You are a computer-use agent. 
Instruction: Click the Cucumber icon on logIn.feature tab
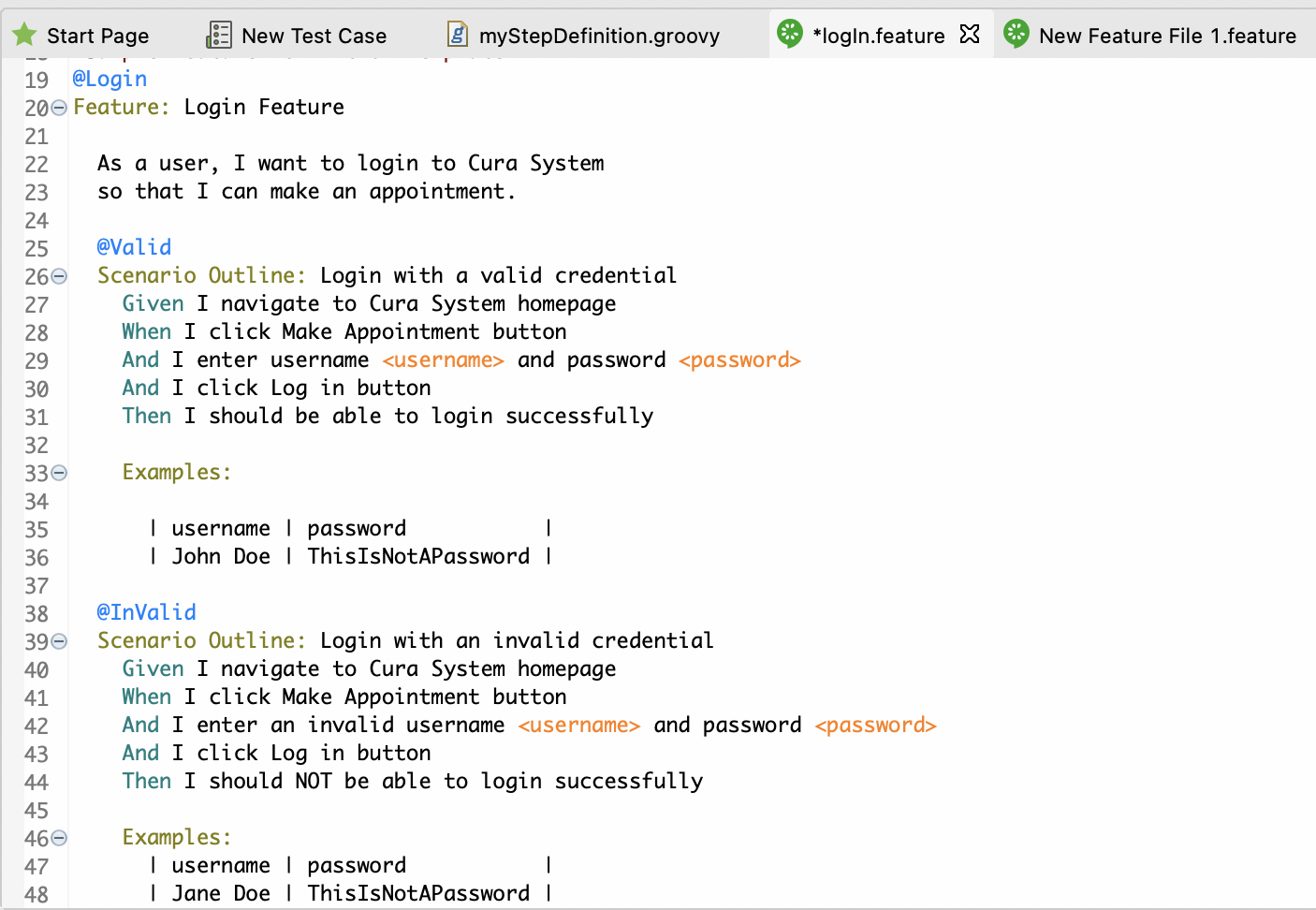pos(790,35)
